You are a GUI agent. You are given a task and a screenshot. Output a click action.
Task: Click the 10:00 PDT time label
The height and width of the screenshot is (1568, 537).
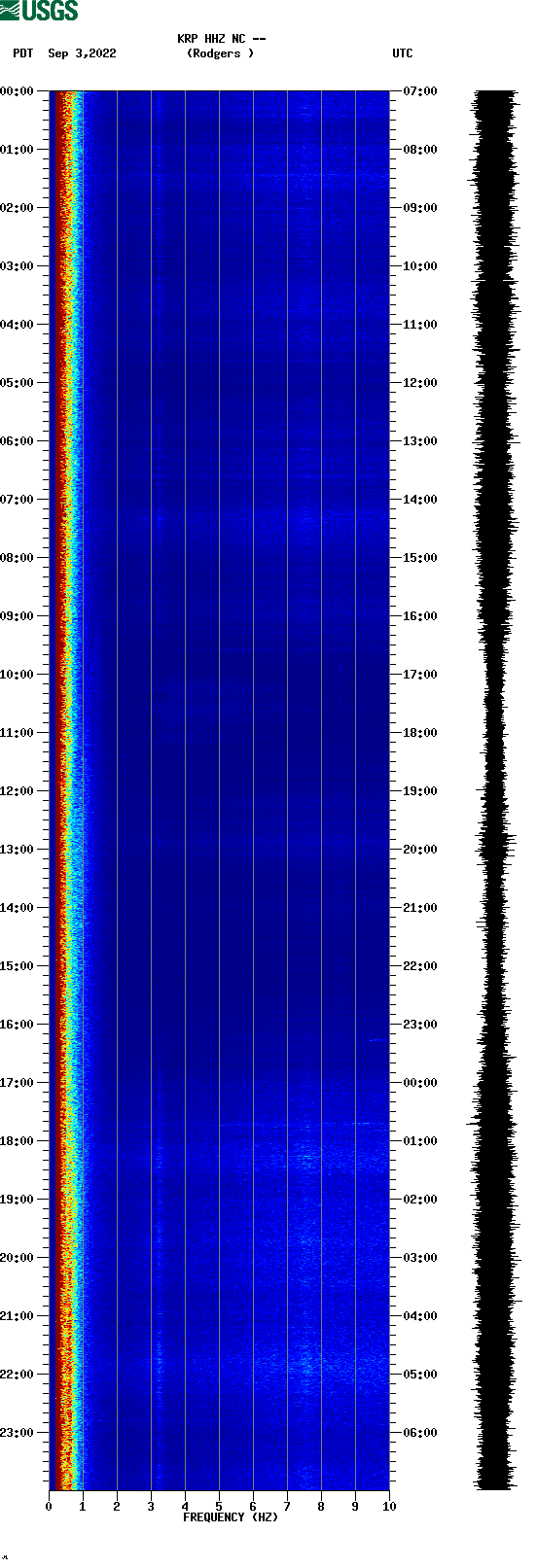coord(18,675)
